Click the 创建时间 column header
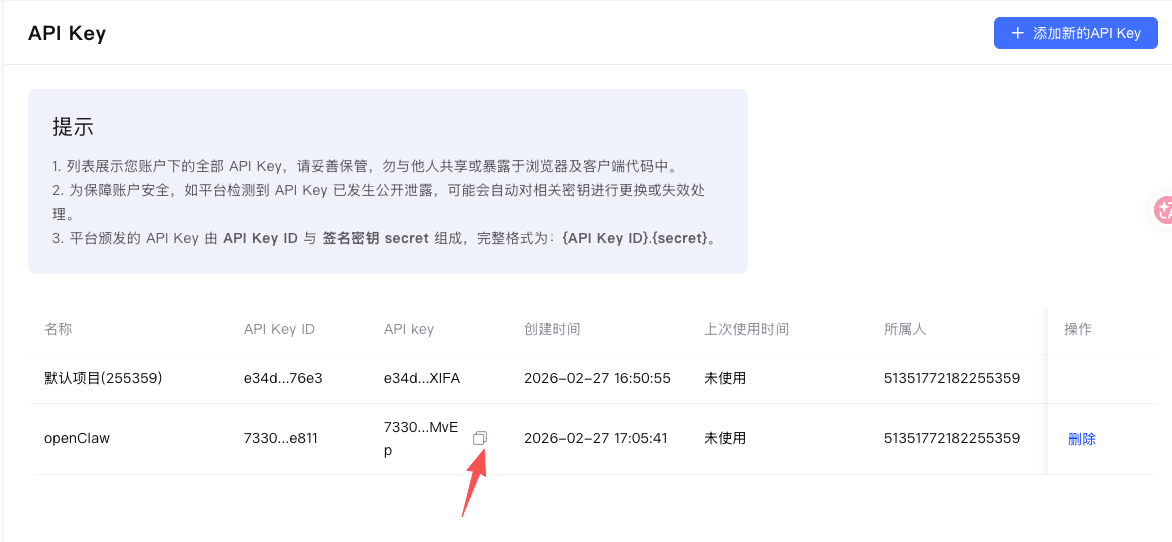This screenshot has height=542, width=1172. (x=552, y=329)
